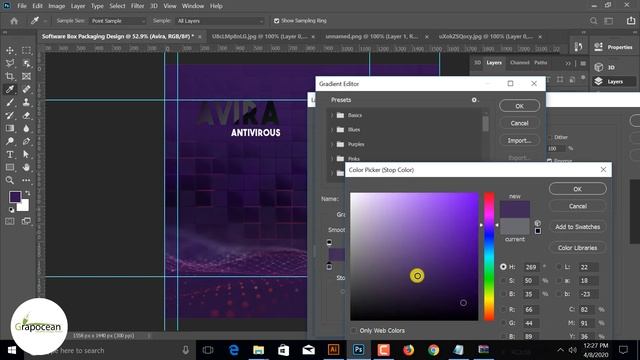Select the Eyedropper tool in the toolbox

coord(10,89)
